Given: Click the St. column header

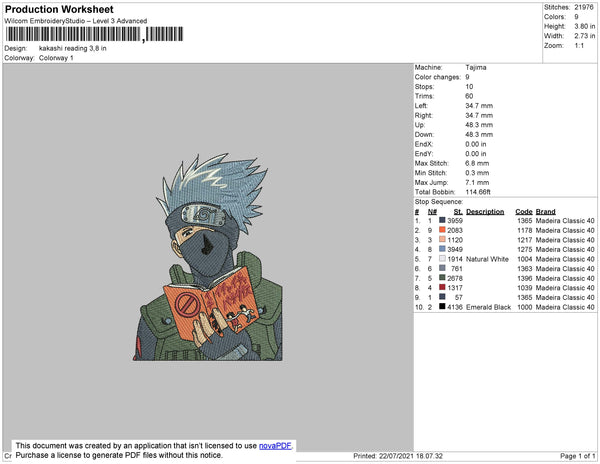Looking at the screenshot, I should tap(458, 212).
